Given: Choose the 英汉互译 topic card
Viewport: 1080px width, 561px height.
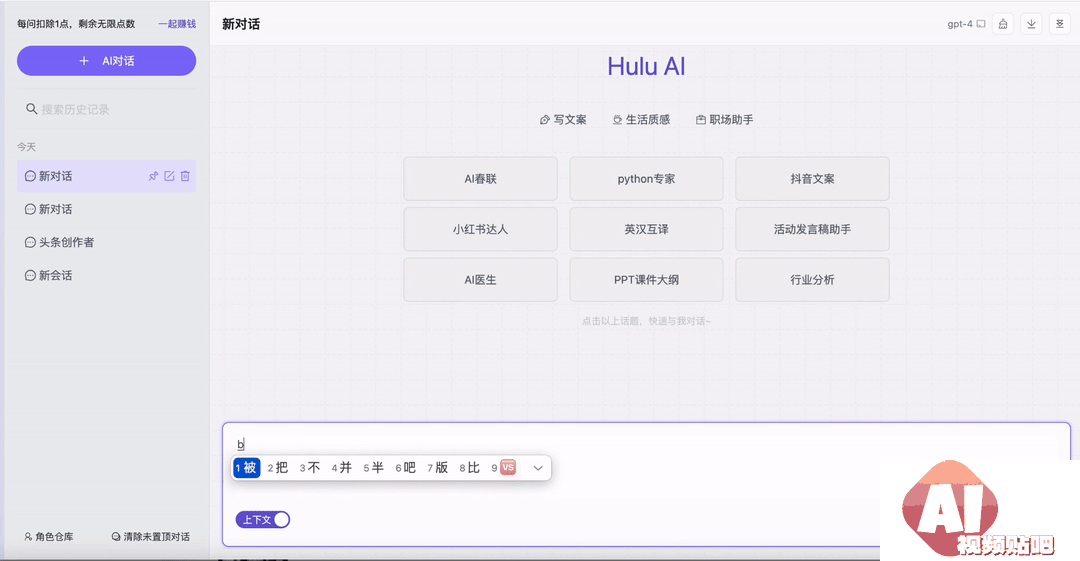Looking at the screenshot, I should (x=646, y=229).
